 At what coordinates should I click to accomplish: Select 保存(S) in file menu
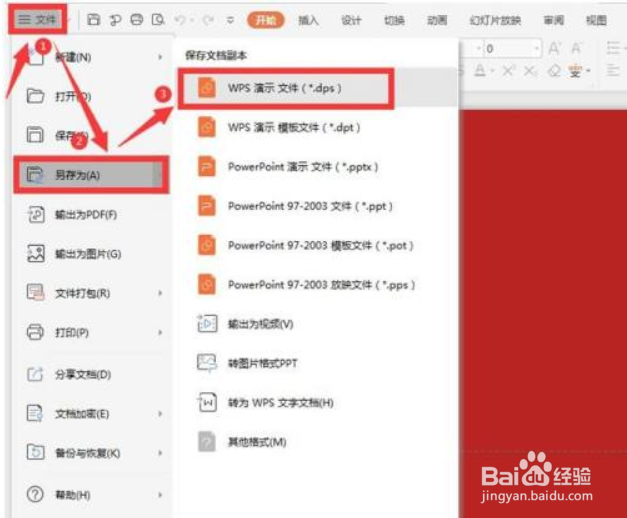coord(94,136)
